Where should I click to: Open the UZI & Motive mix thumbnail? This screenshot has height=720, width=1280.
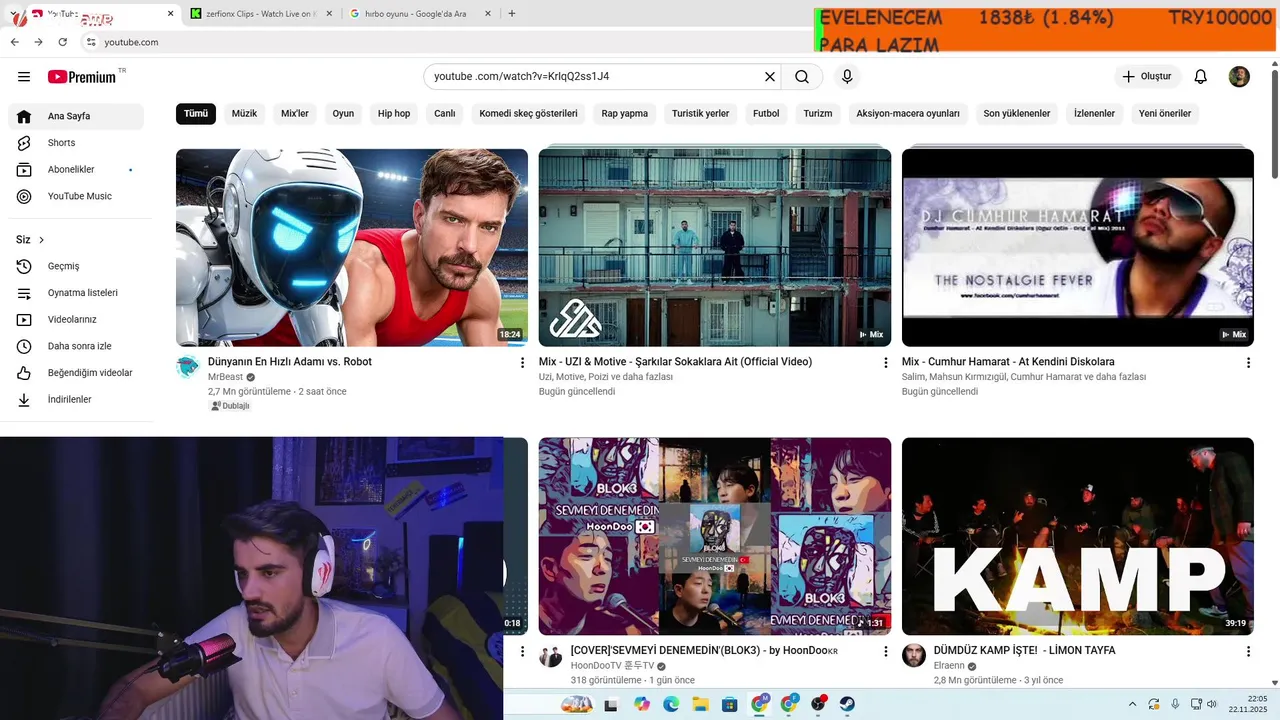(715, 247)
